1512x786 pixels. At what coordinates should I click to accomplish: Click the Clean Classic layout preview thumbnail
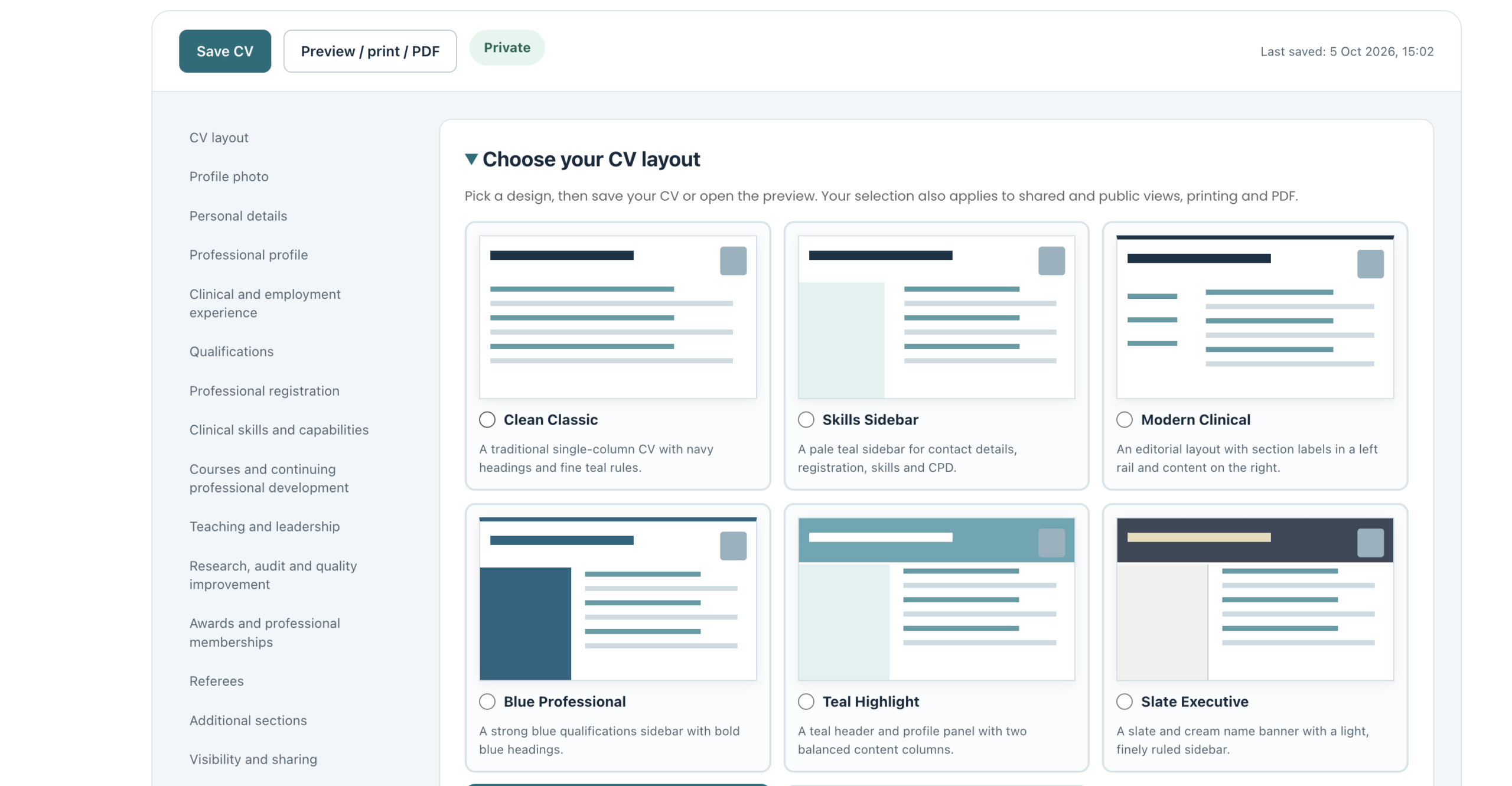click(617, 317)
